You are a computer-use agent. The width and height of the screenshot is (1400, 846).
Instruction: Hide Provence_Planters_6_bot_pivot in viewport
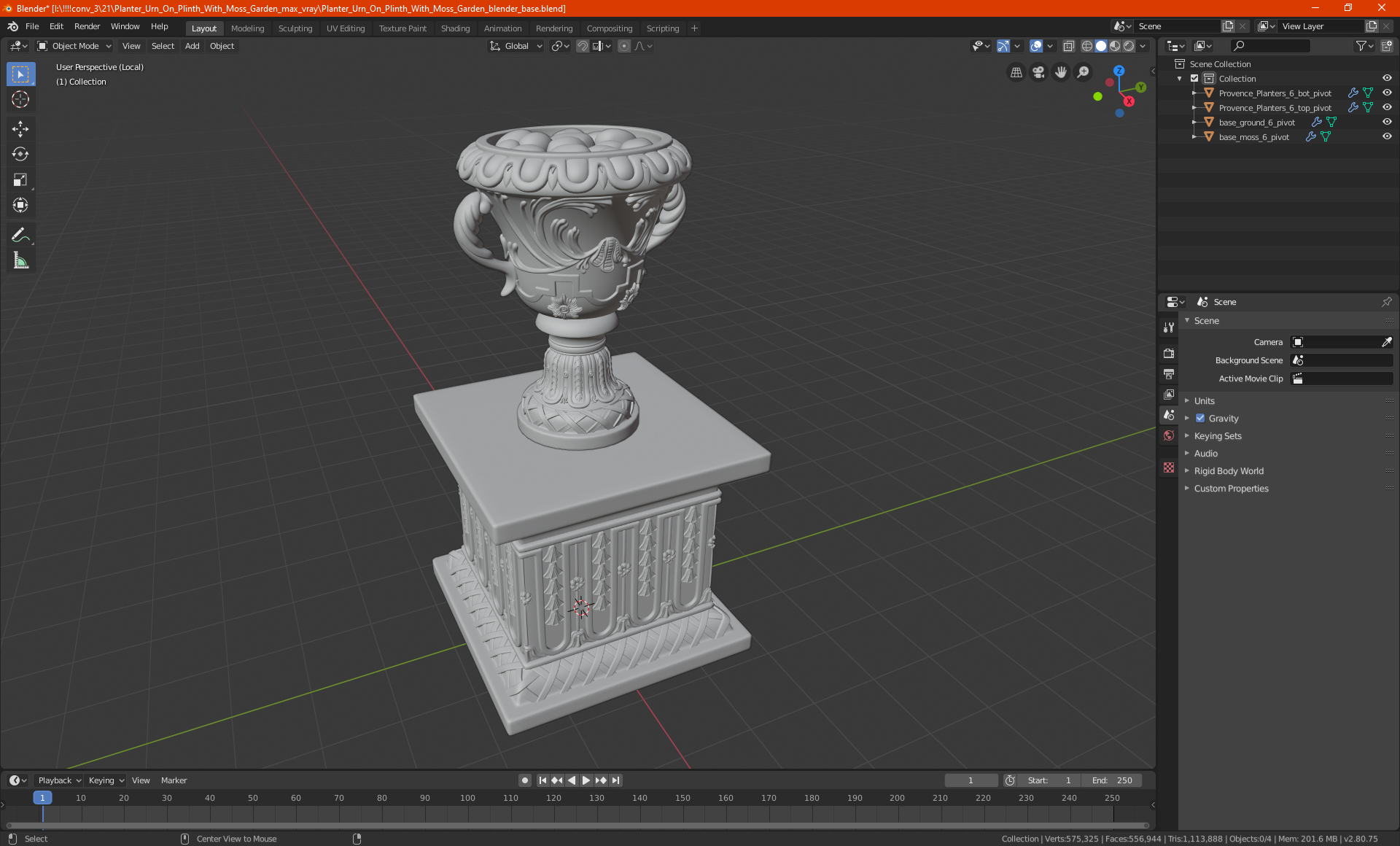[1387, 93]
